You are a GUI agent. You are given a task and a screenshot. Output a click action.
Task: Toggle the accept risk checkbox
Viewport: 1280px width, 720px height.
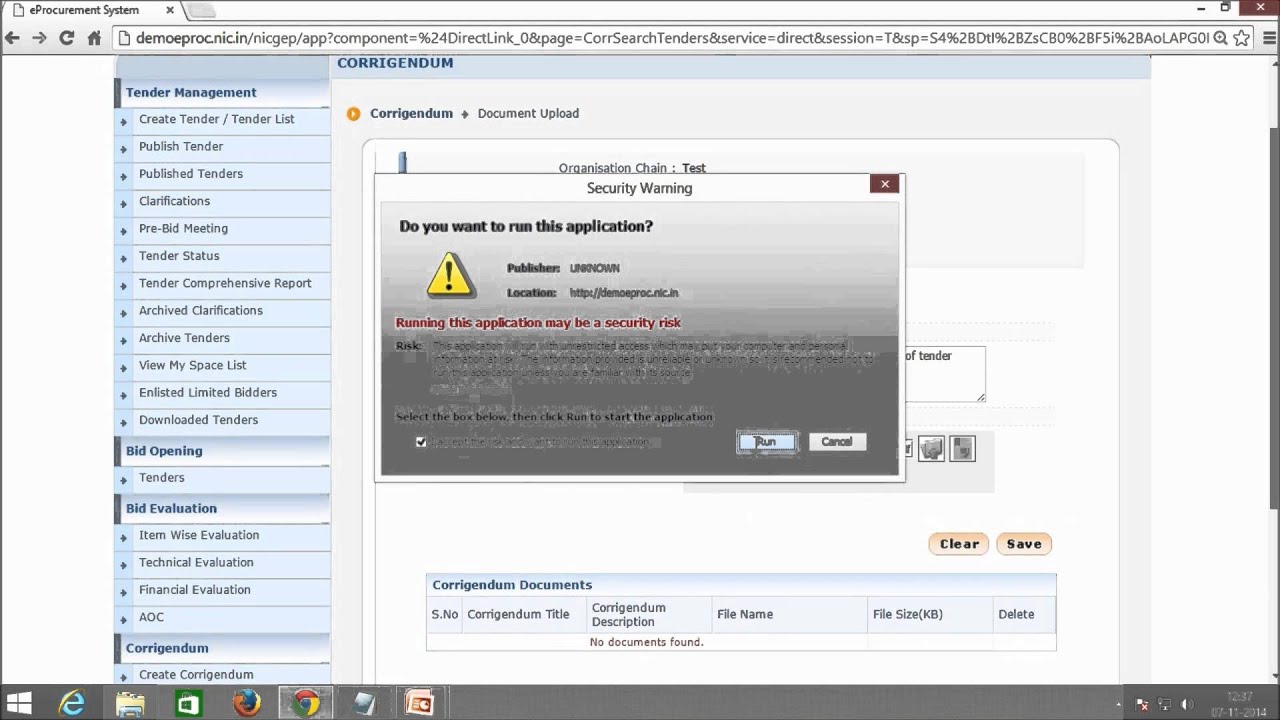click(421, 442)
